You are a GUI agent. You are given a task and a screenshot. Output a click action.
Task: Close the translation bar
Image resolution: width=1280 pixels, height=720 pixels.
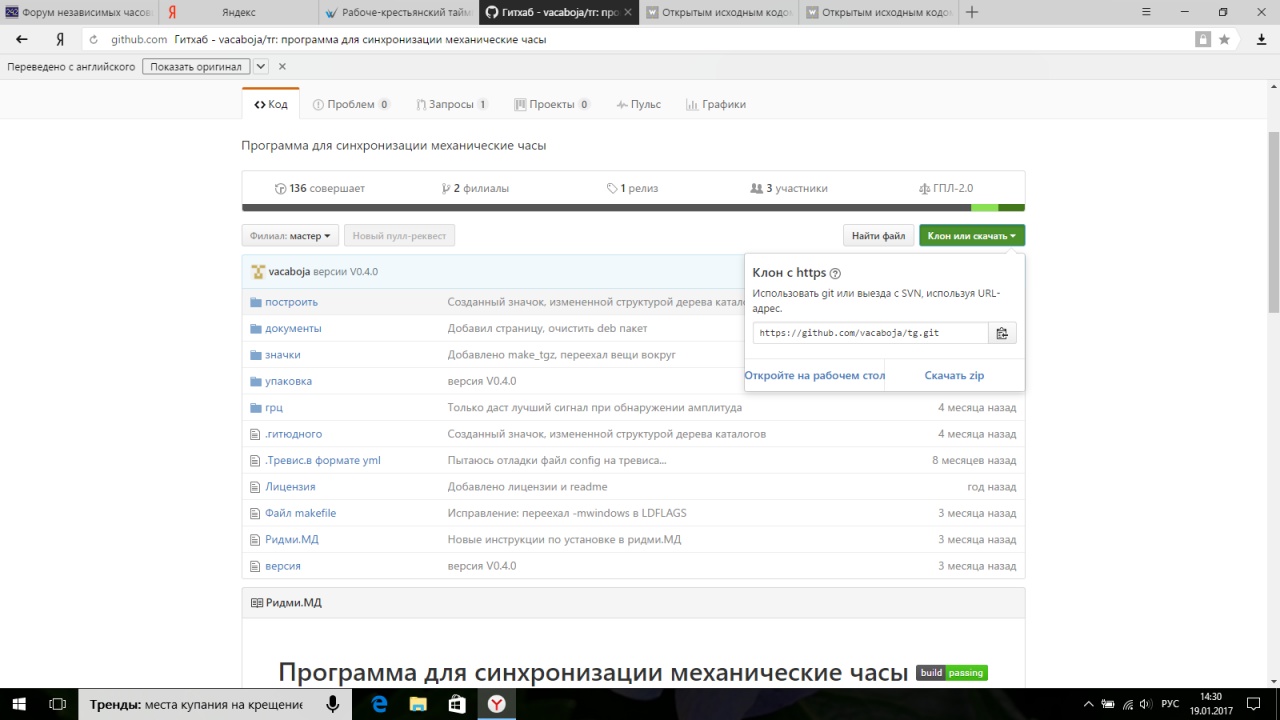coord(282,67)
